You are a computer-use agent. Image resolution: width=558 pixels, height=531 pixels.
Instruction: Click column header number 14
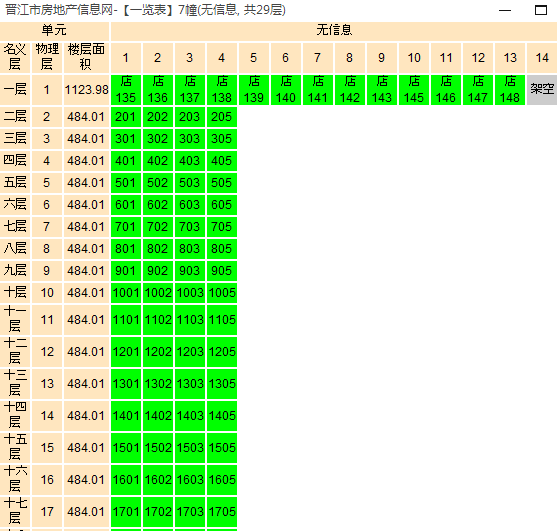click(x=542, y=58)
